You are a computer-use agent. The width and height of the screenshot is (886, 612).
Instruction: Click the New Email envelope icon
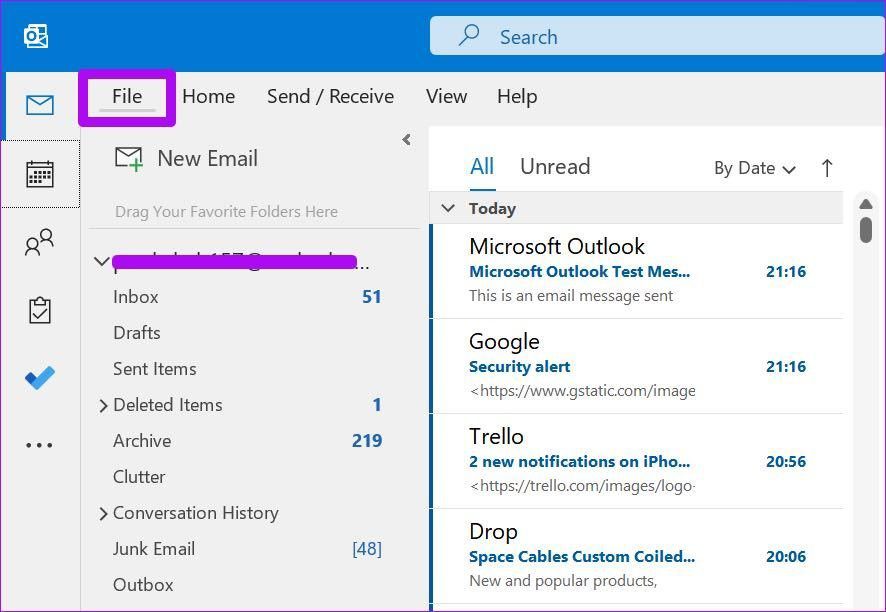point(129,159)
